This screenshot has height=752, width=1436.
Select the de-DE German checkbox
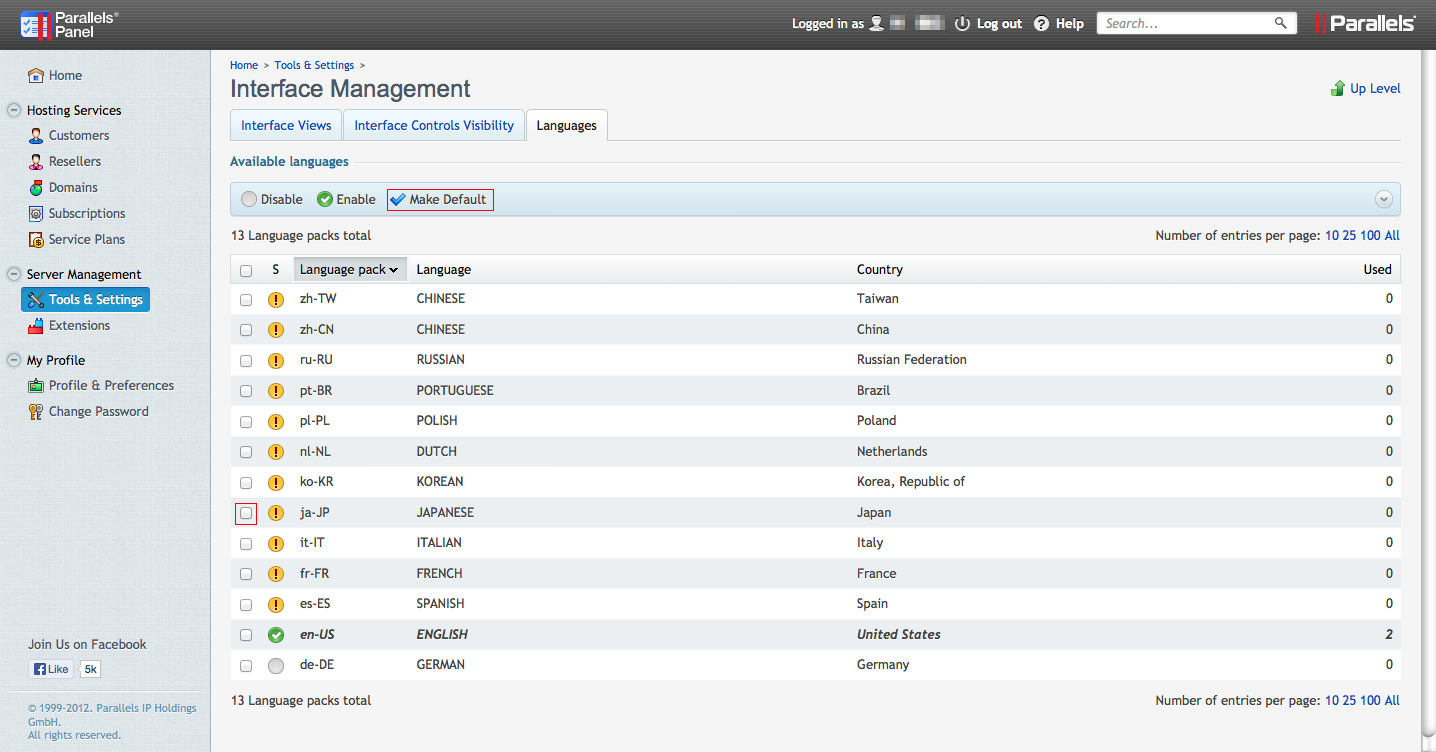(x=246, y=665)
